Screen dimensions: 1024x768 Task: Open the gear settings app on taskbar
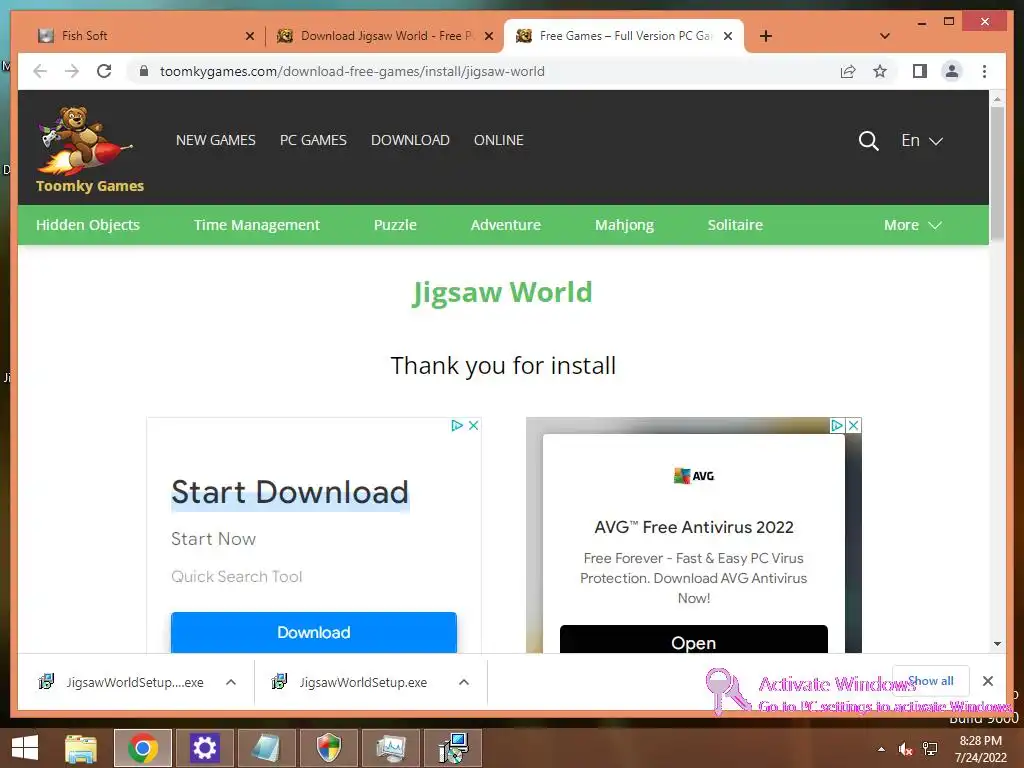tap(204, 748)
